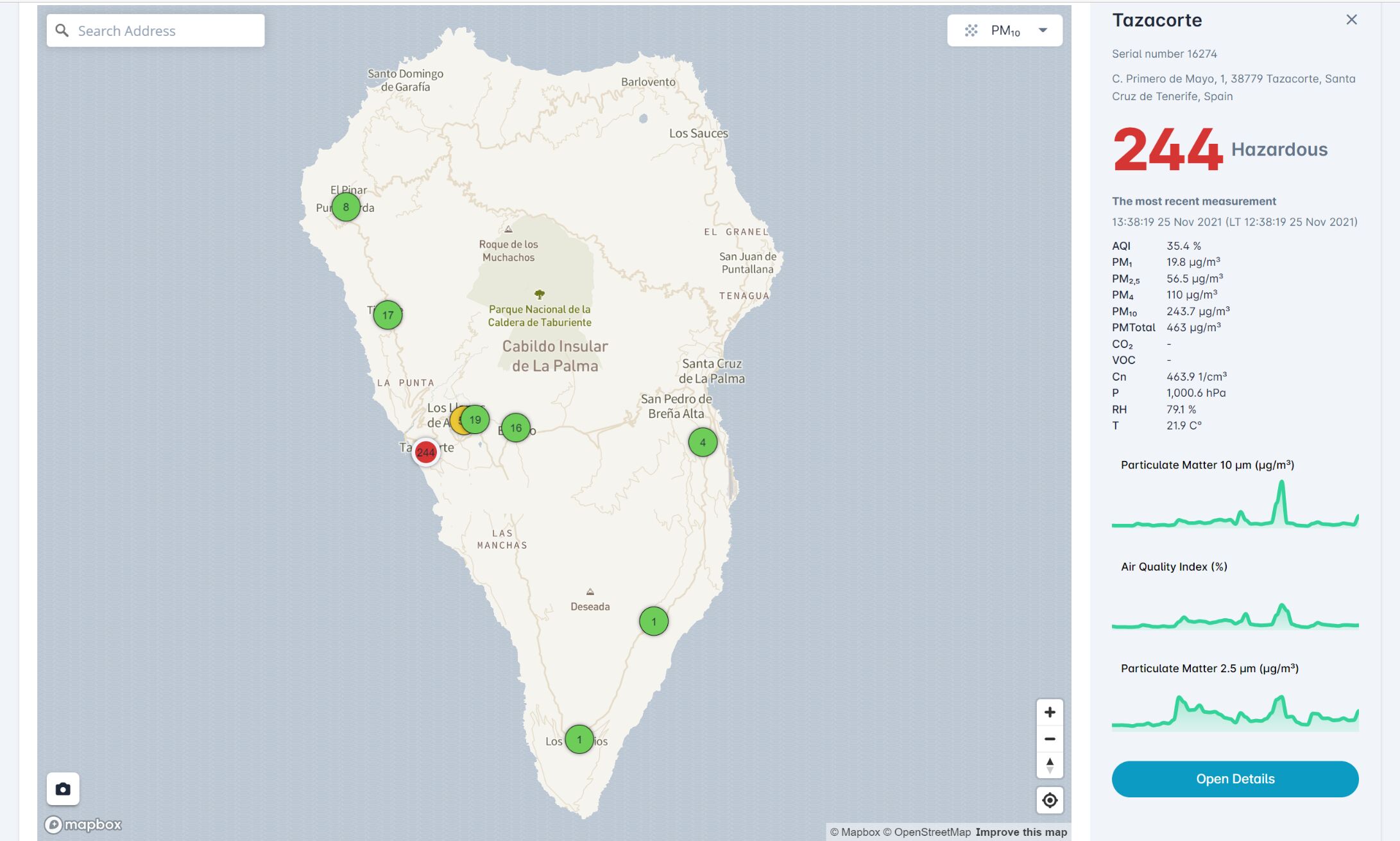
Task: Select the red 244 marker at Tazacorte
Action: (x=425, y=452)
